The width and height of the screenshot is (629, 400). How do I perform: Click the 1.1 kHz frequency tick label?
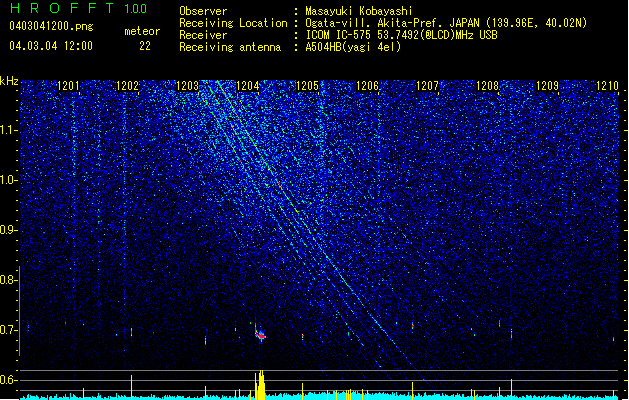[x=8, y=130]
